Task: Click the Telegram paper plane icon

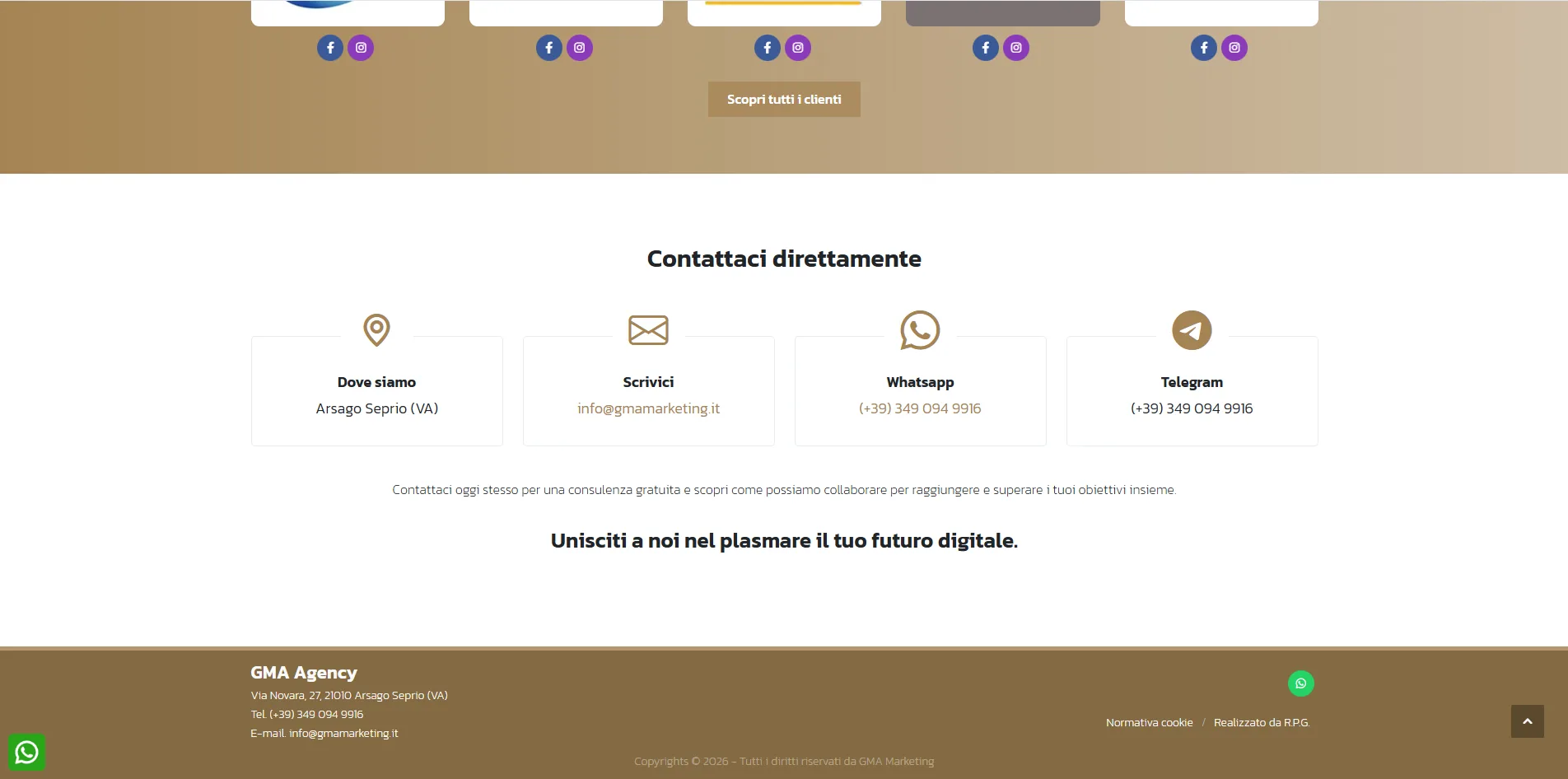Action: [x=1192, y=330]
